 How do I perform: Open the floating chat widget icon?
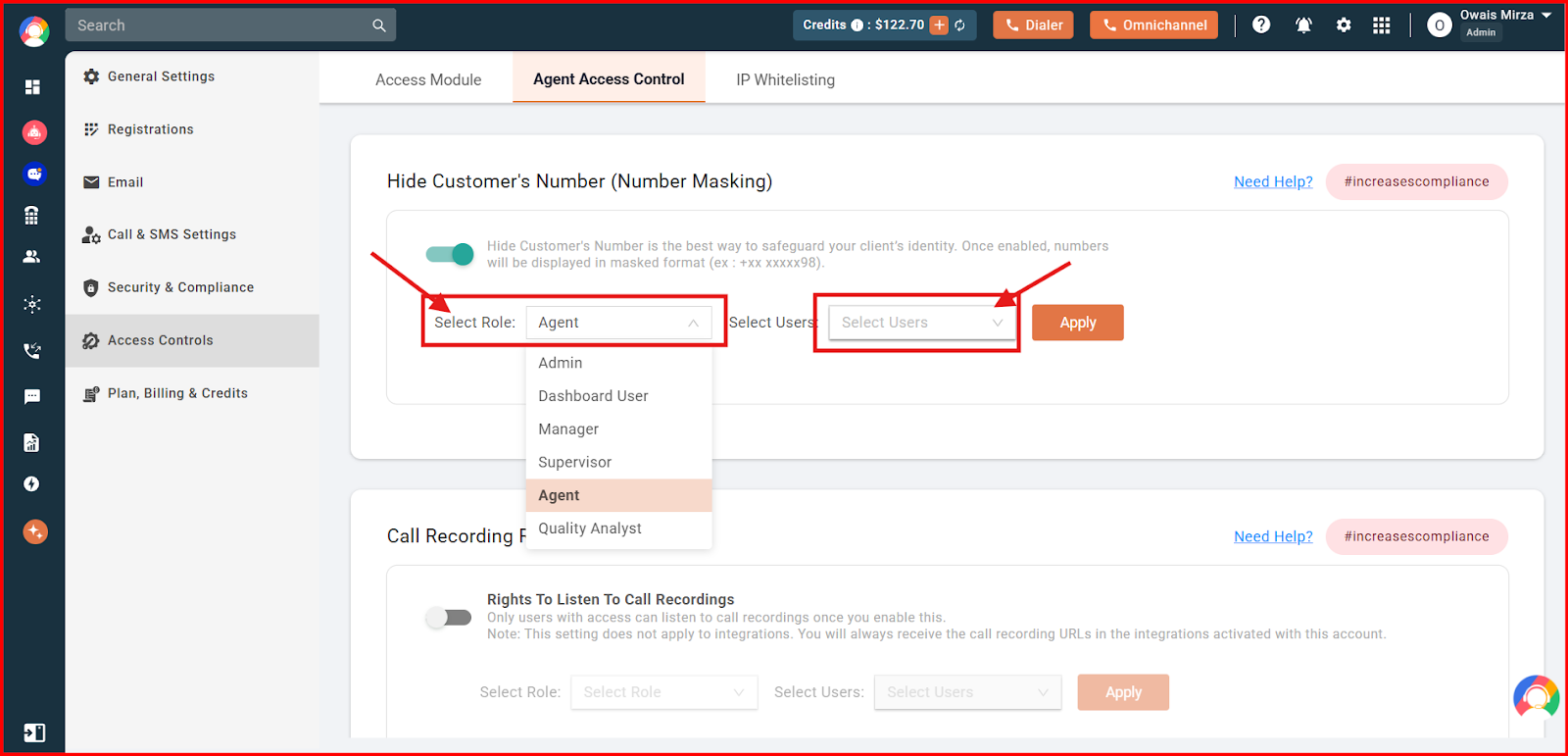click(x=1536, y=697)
